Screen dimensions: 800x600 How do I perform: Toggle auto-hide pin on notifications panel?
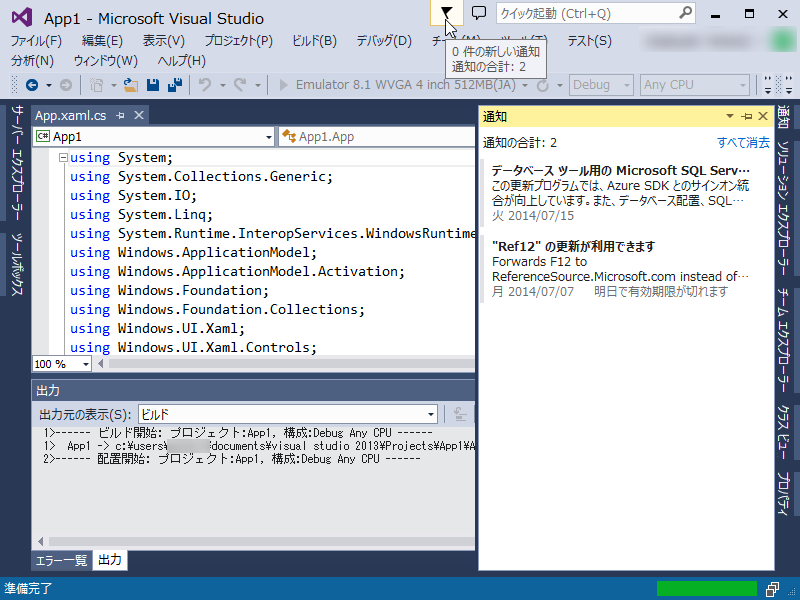pos(747,116)
